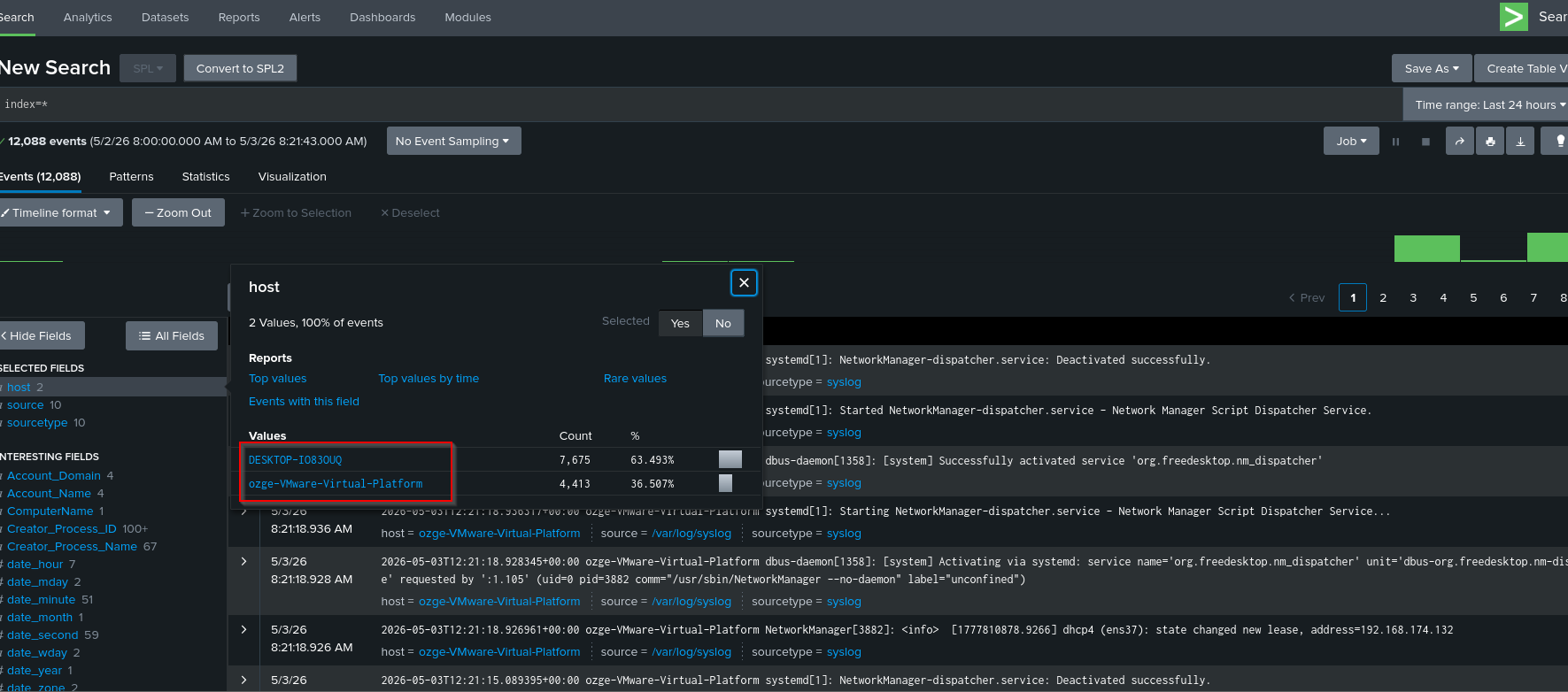1568x692 pixels.
Task: Click the Deselect timeline button
Action: pyautogui.click(x=410, y=212)
